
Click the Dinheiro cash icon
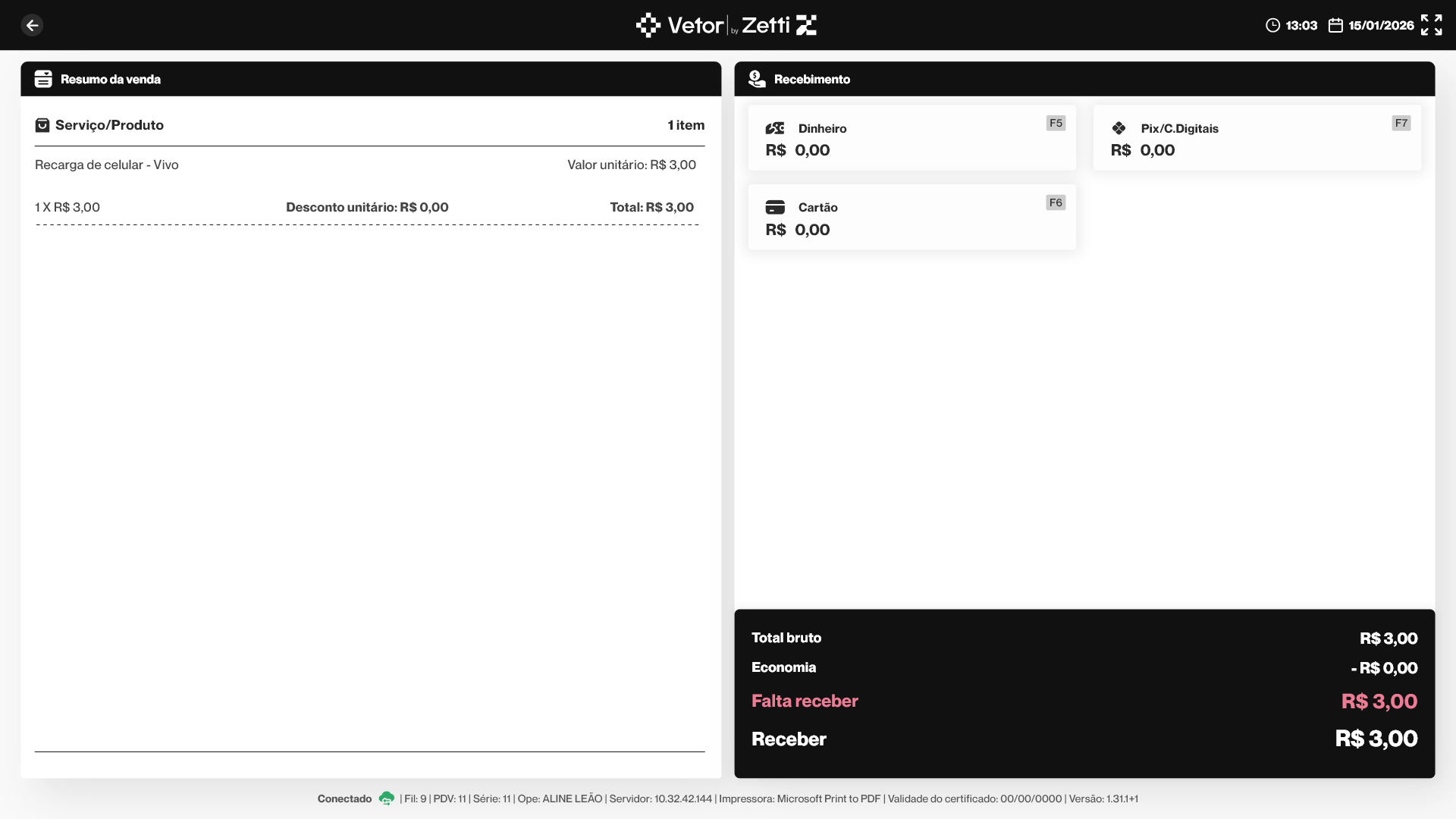click(x=774, y=128)
